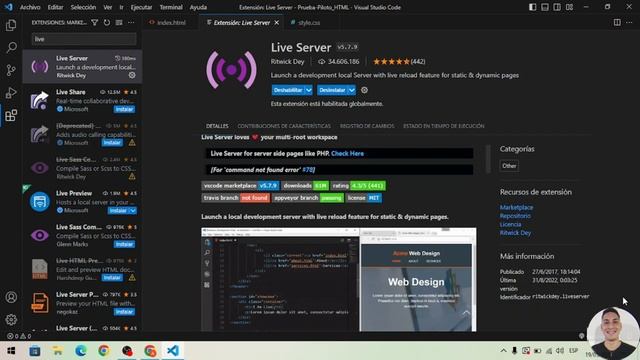640x360 pixels.
Task: Open the star rating for Live Server
Action: pos(399,62)
